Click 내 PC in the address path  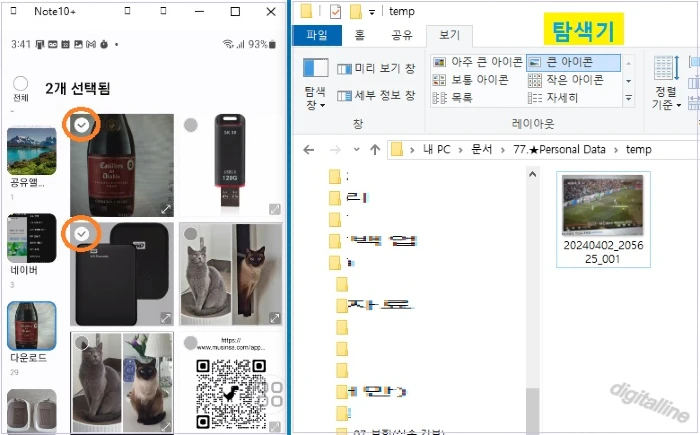[x=437, y=150]
